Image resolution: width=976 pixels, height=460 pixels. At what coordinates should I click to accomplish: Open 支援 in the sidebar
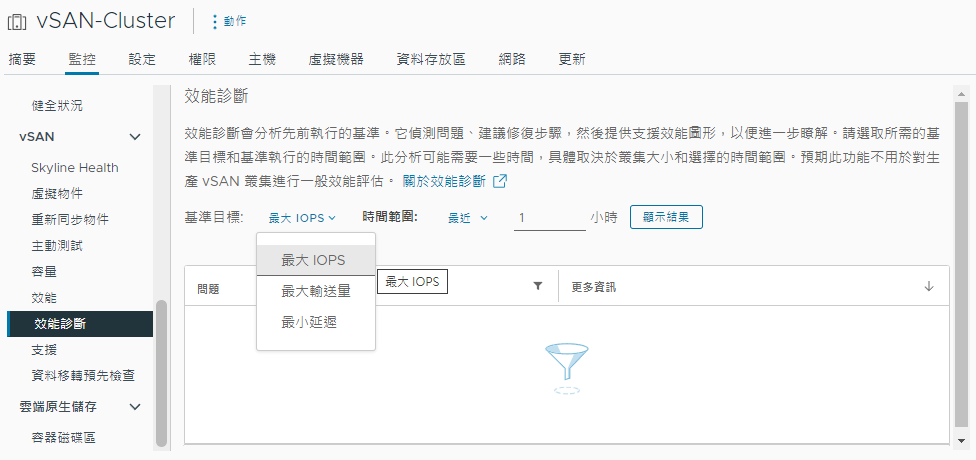pos(44,350)
